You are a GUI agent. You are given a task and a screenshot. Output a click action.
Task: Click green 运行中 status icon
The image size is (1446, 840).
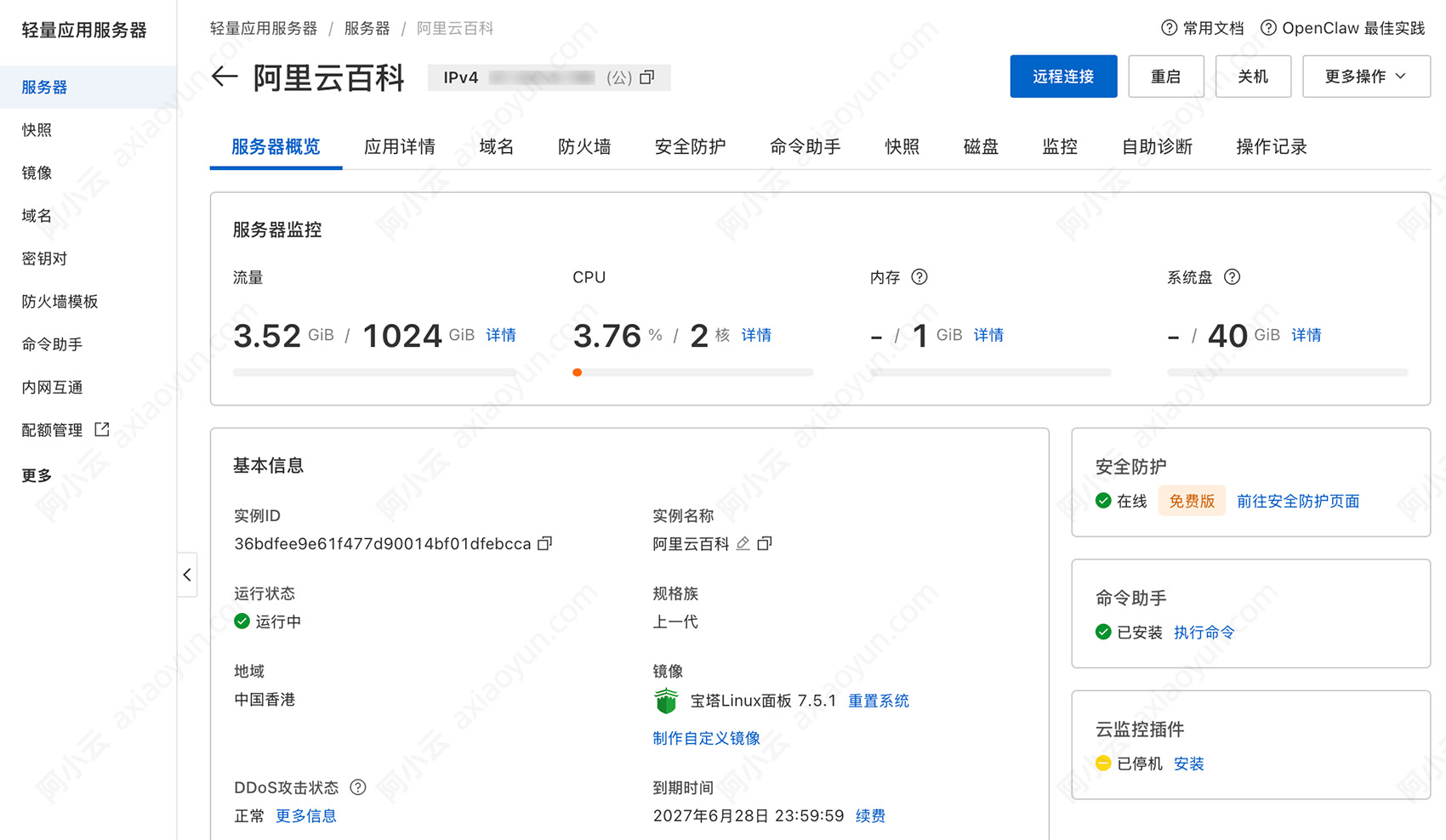point(242,621)
